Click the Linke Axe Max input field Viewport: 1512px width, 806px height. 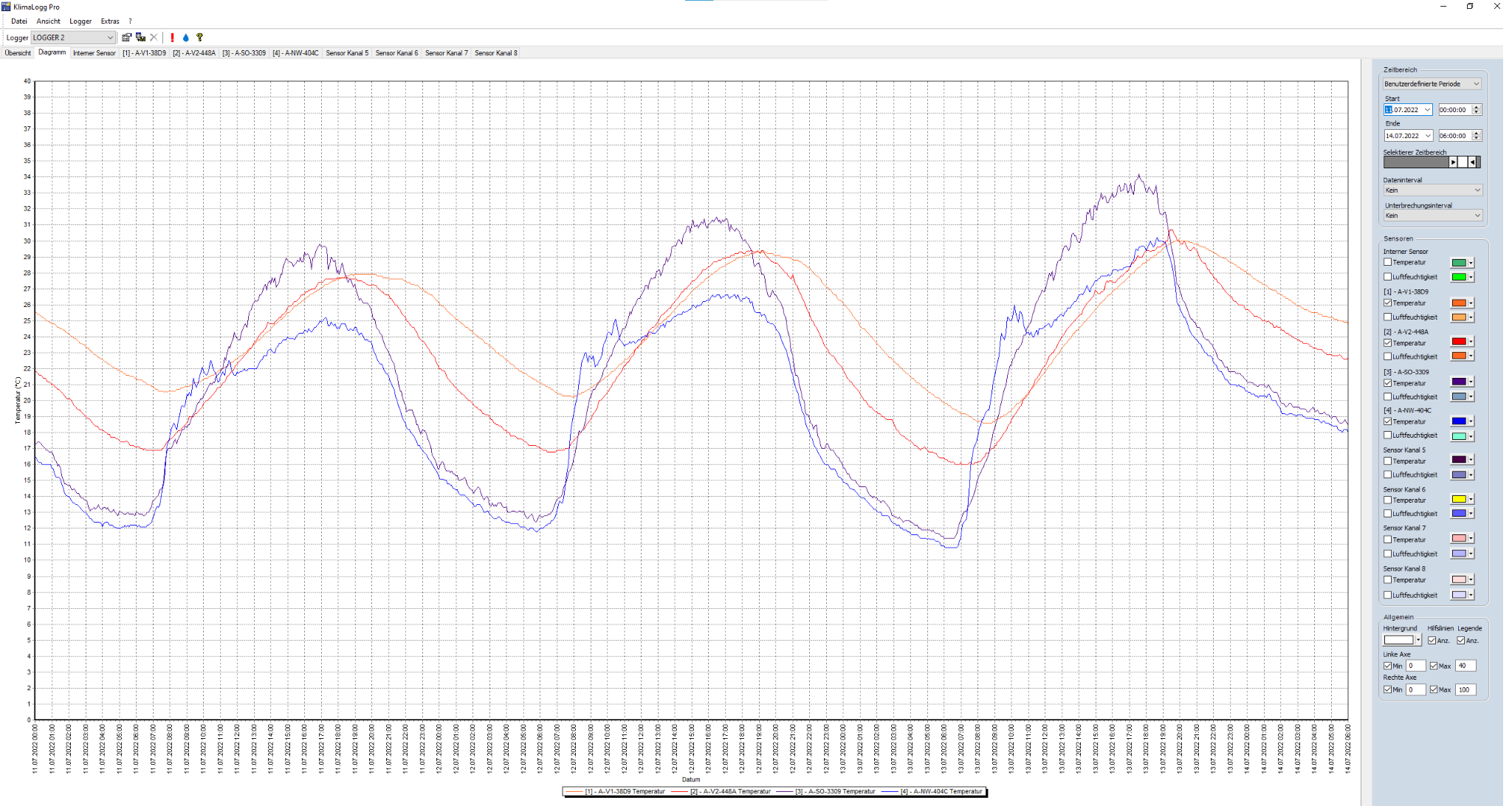(x=1465, y=666)
